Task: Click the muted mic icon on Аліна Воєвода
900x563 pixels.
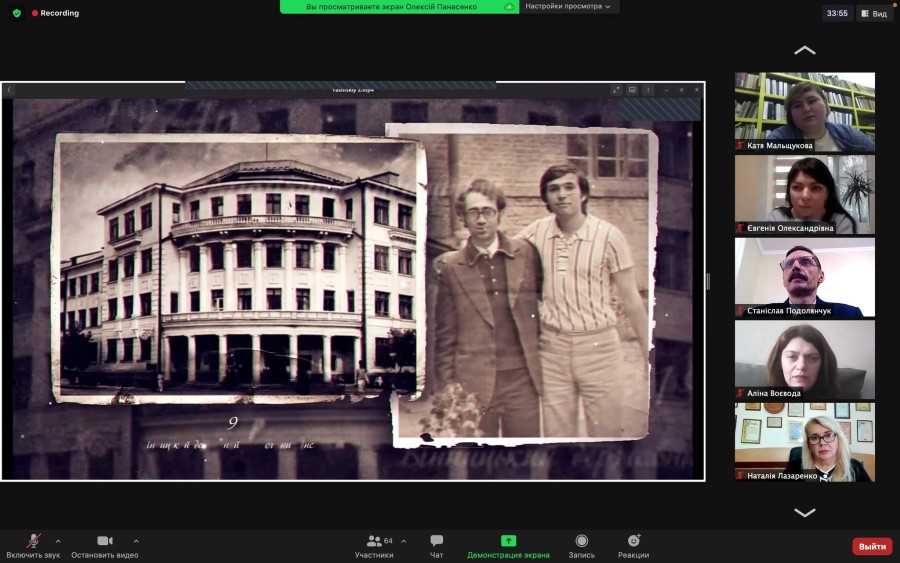Action: [x=740, y=394]
